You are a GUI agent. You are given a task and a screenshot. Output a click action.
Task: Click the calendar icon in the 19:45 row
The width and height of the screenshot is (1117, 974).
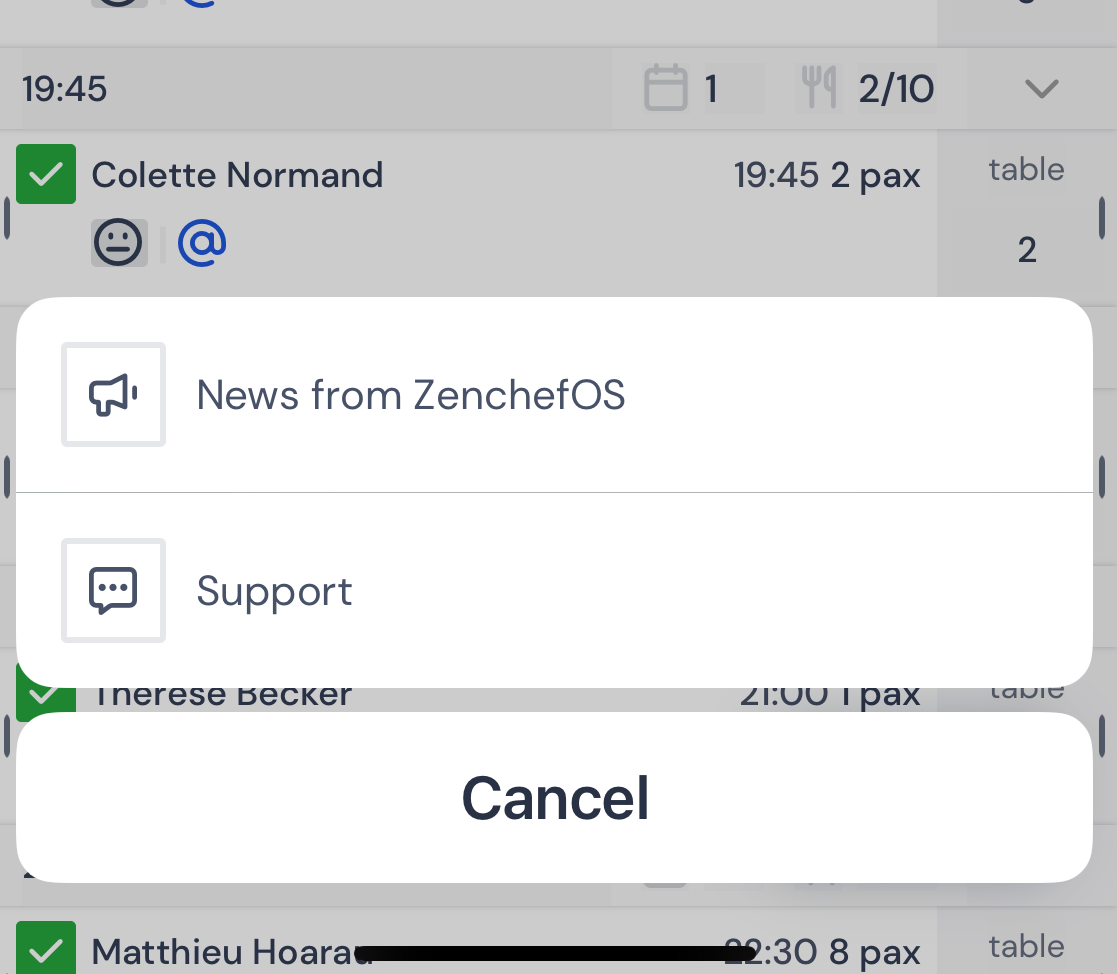(x=666, y=88)
